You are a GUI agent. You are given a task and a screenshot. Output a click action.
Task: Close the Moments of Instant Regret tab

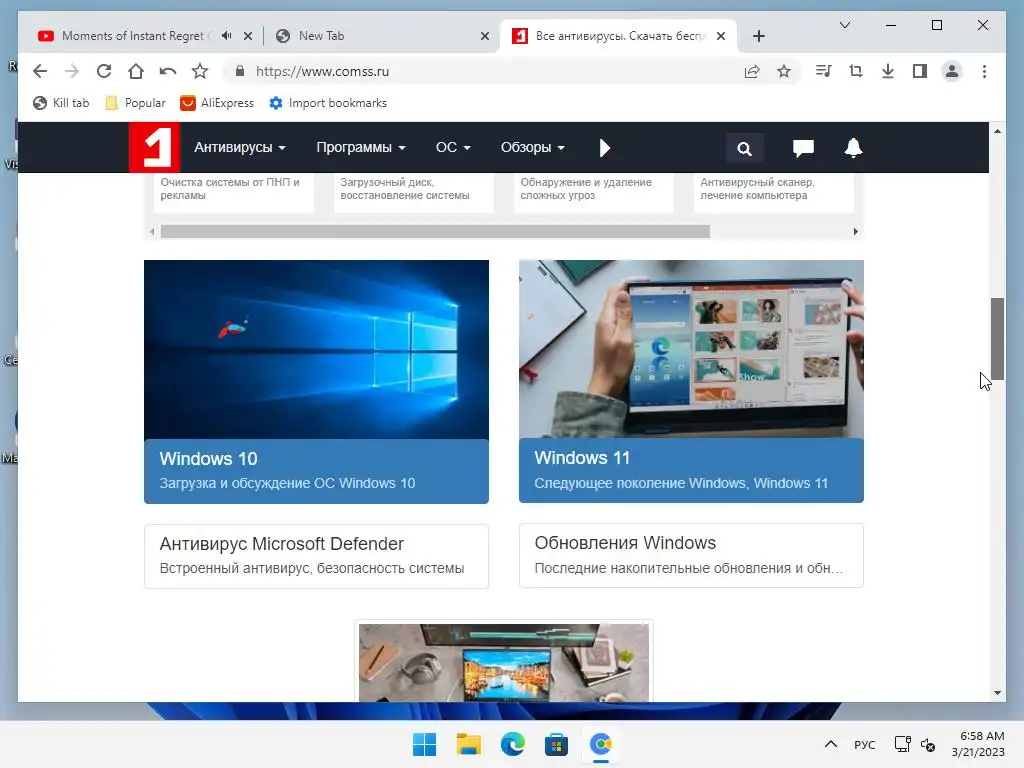248,36
